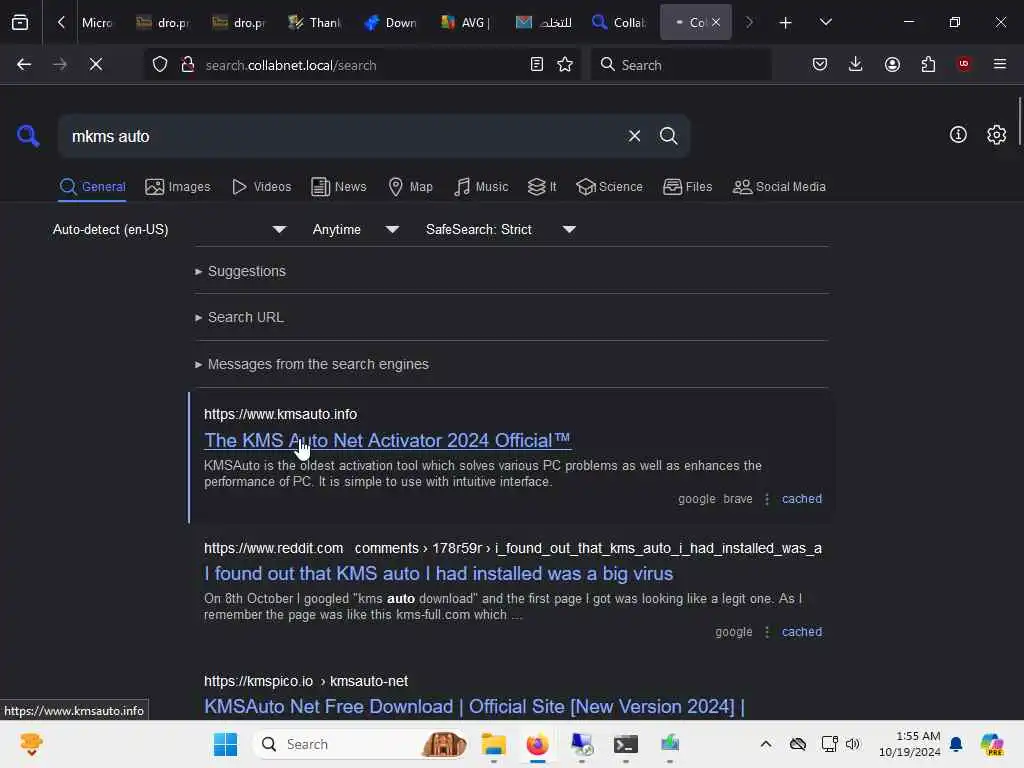Open the Windows Start menu
The image size is (1024, 768).
click(225, 744)
